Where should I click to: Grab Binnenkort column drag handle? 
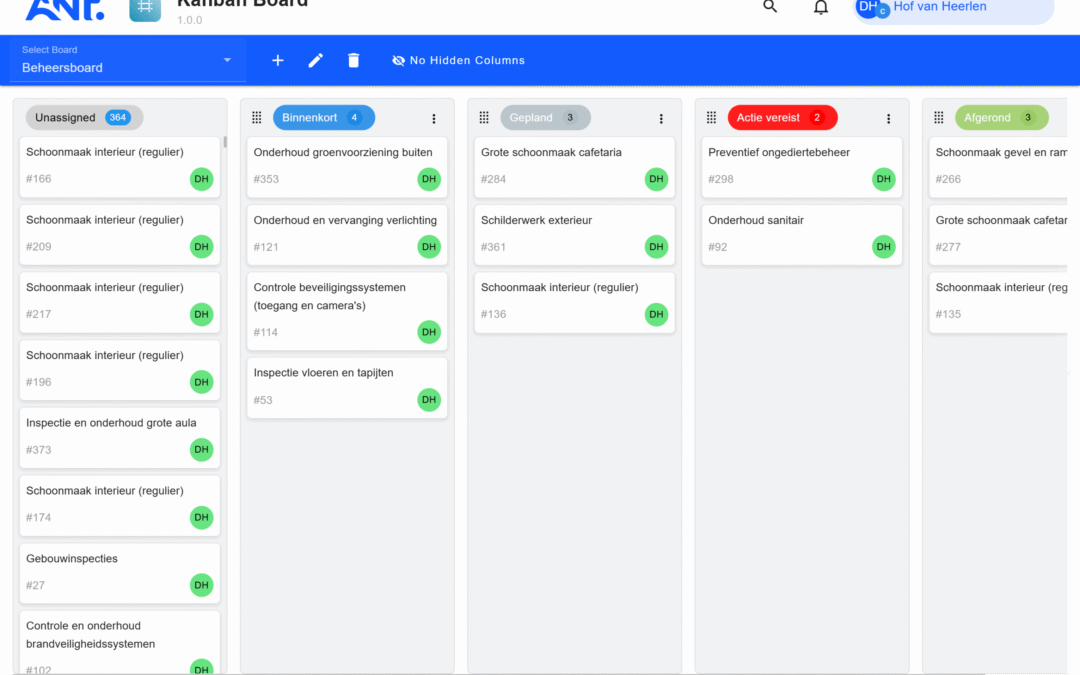(x=257, y=118)
